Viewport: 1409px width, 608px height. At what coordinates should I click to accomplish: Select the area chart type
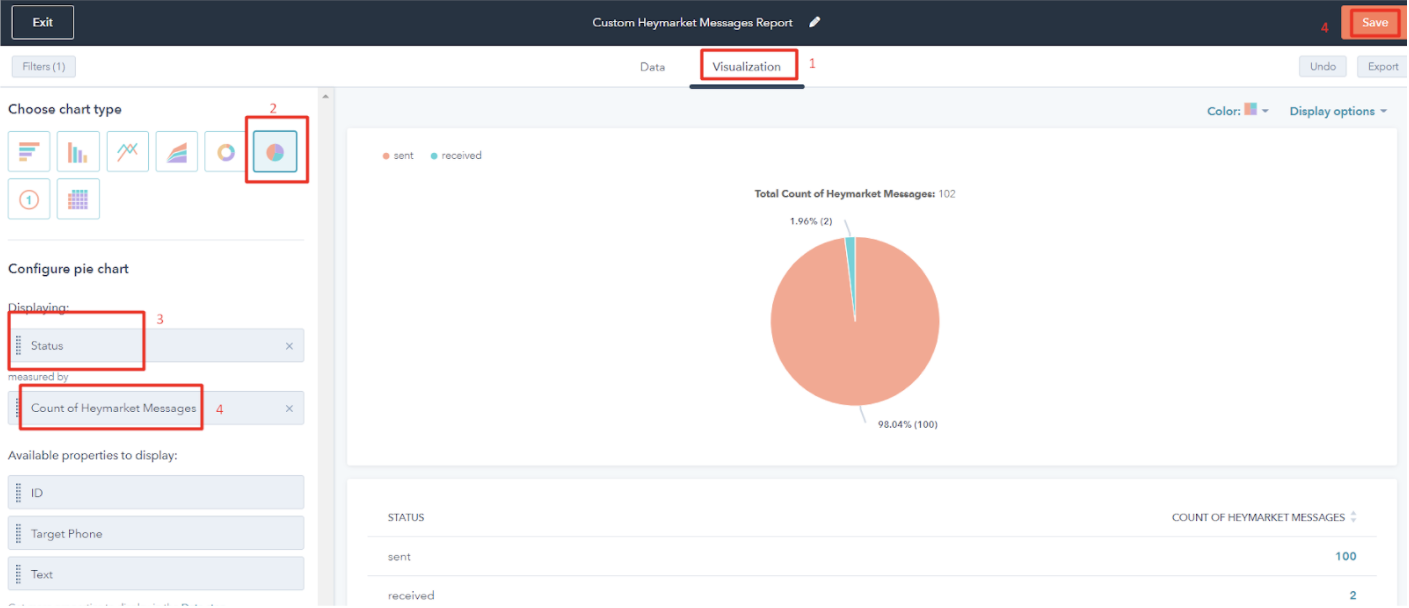(176, 151)
